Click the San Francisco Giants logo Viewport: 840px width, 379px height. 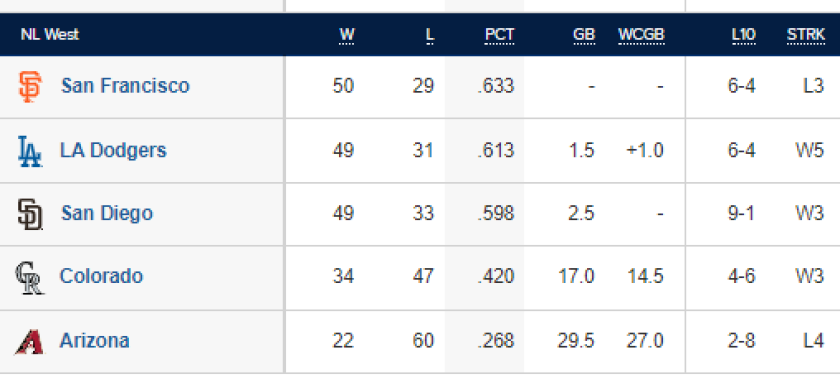pyautogui.click(x=29, y=86)
